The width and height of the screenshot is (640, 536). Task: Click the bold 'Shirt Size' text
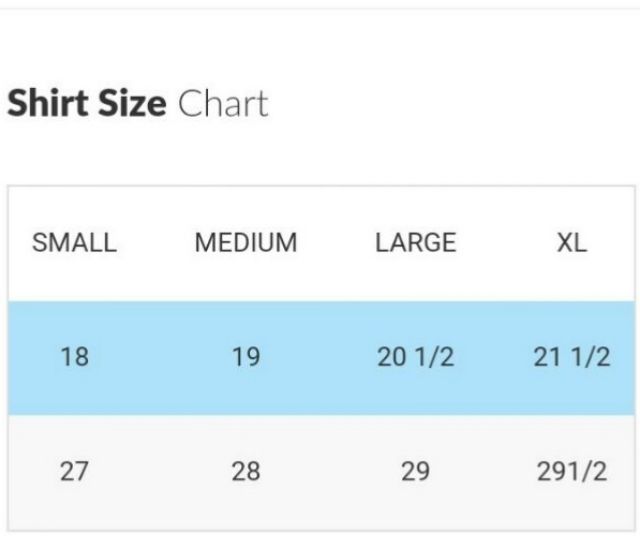(x=86, y=104)
